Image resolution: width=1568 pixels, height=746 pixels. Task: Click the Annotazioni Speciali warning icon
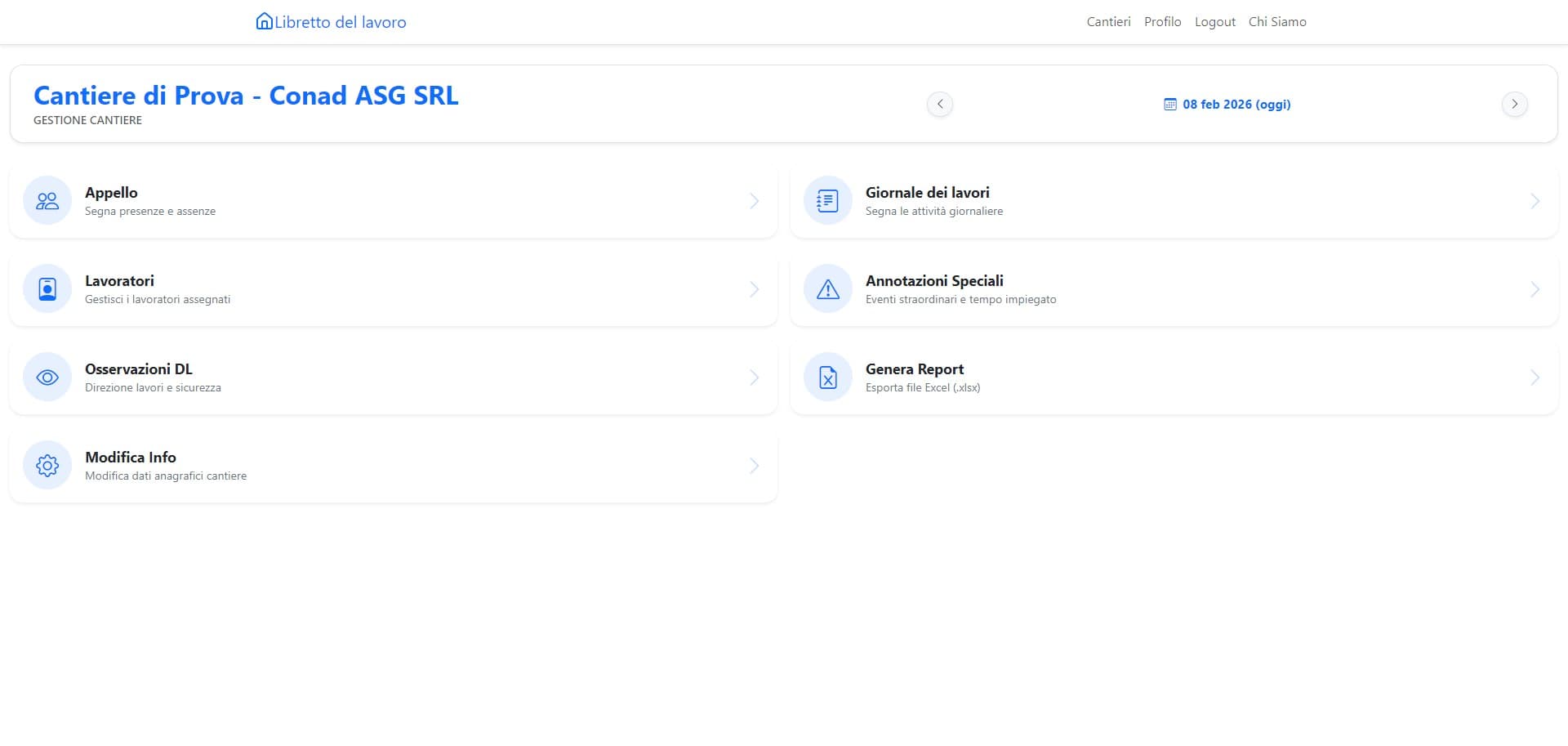(x=827, y=288)
